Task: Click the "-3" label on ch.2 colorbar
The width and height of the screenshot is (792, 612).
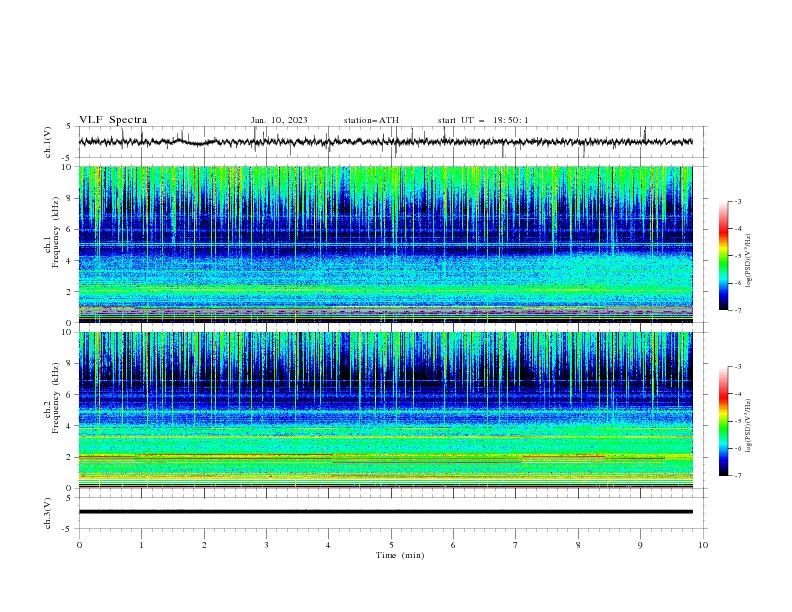Action: click(x=738, y=367)
